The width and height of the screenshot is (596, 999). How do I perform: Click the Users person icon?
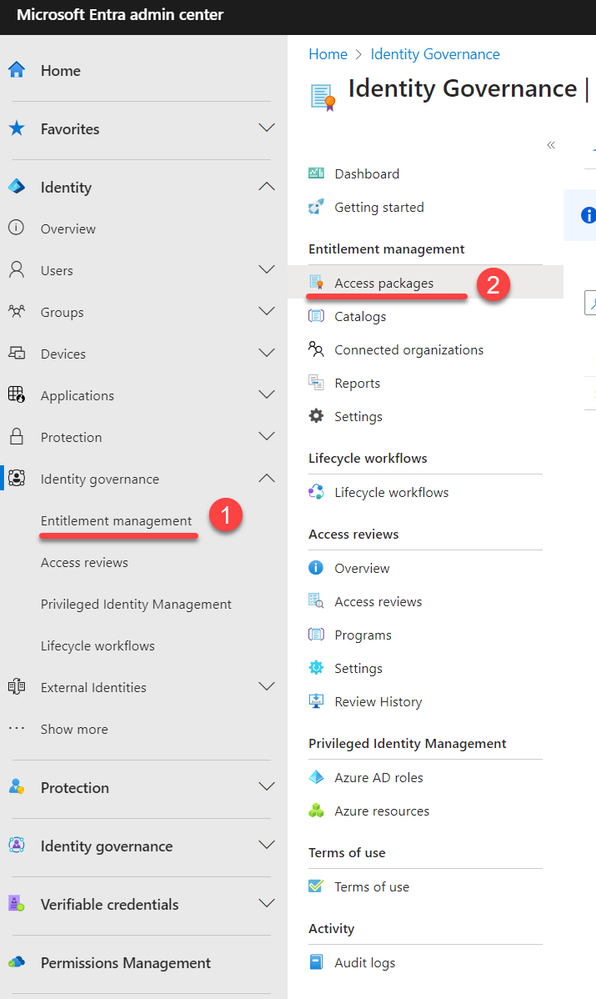[17, 270]
